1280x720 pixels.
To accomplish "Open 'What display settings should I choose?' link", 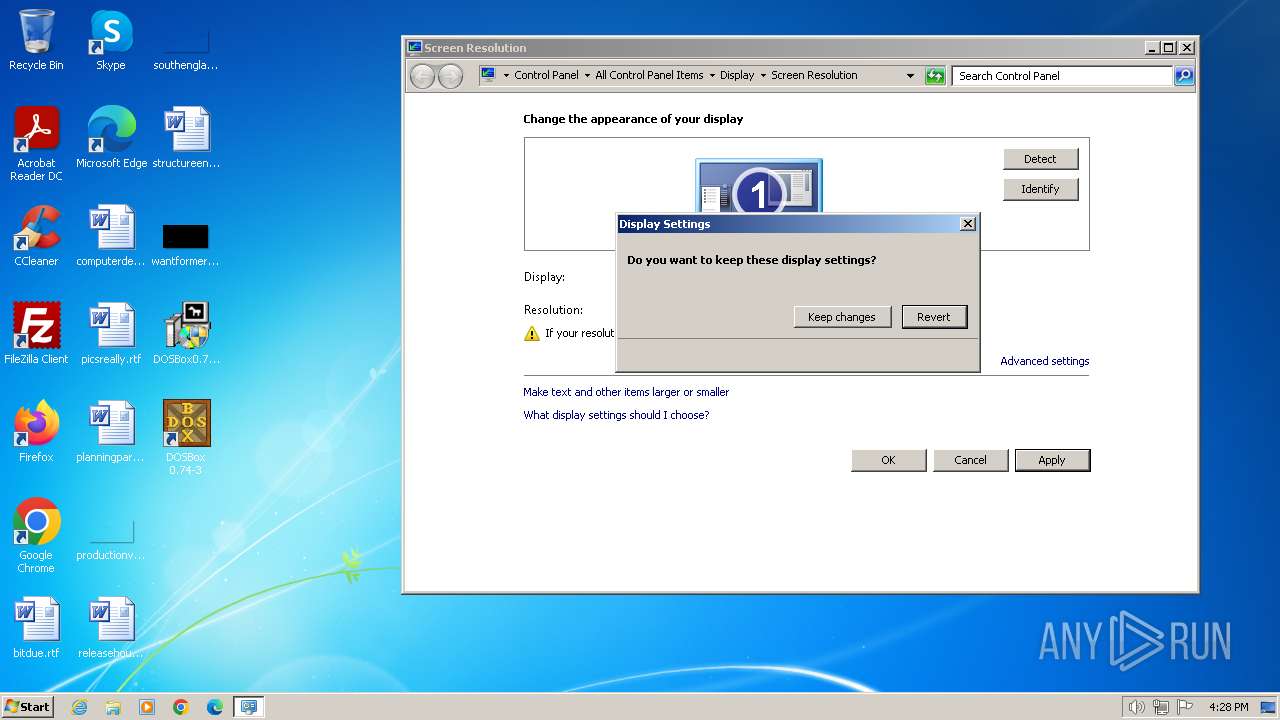I will point(616,415).
